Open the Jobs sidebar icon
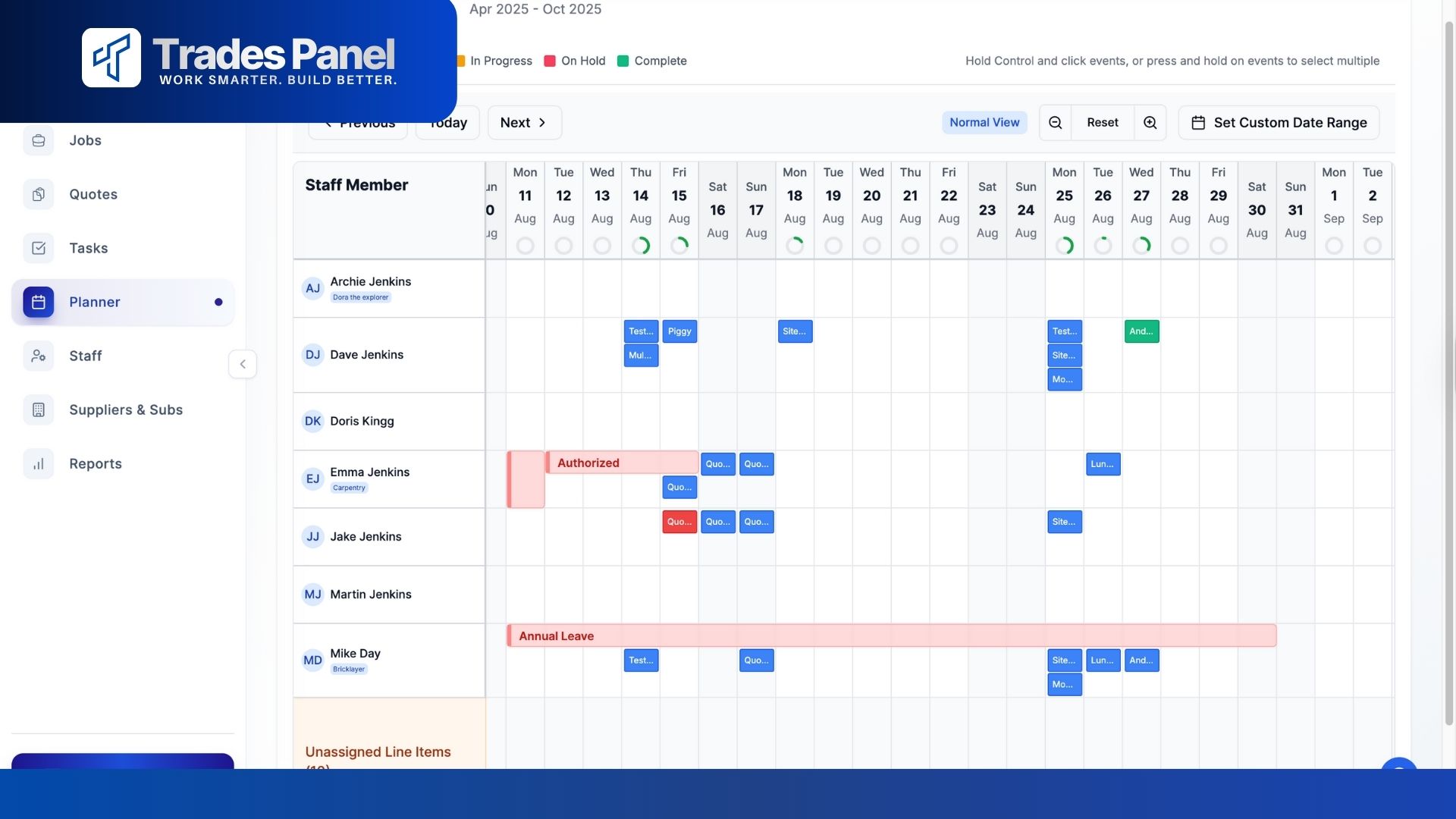 tap(39, 140)
